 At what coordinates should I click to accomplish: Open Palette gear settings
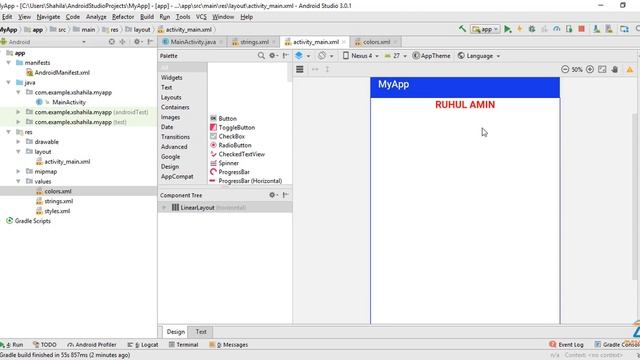tap(273, 56)
